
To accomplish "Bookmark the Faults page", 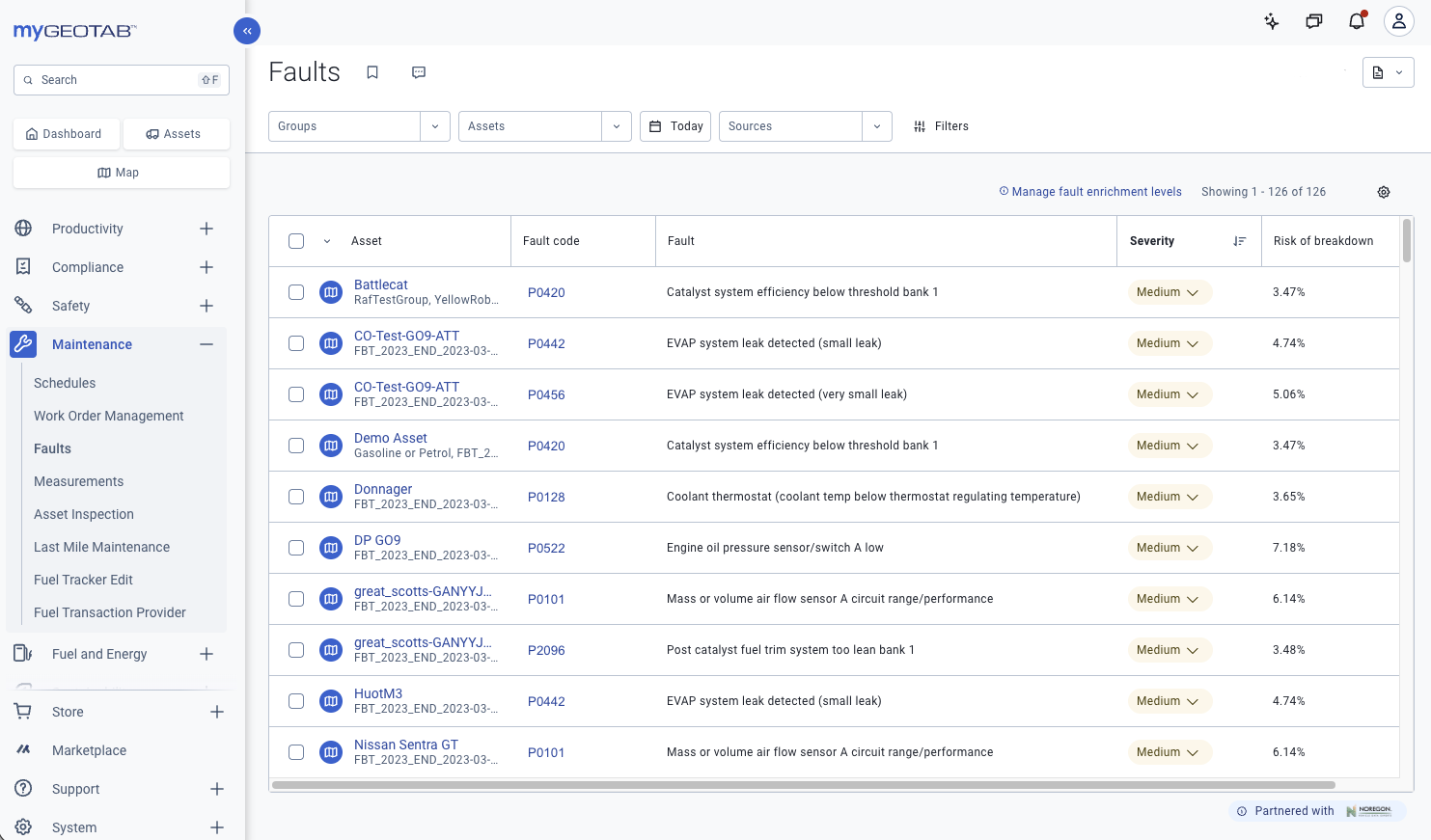I will tap(372, 71).
